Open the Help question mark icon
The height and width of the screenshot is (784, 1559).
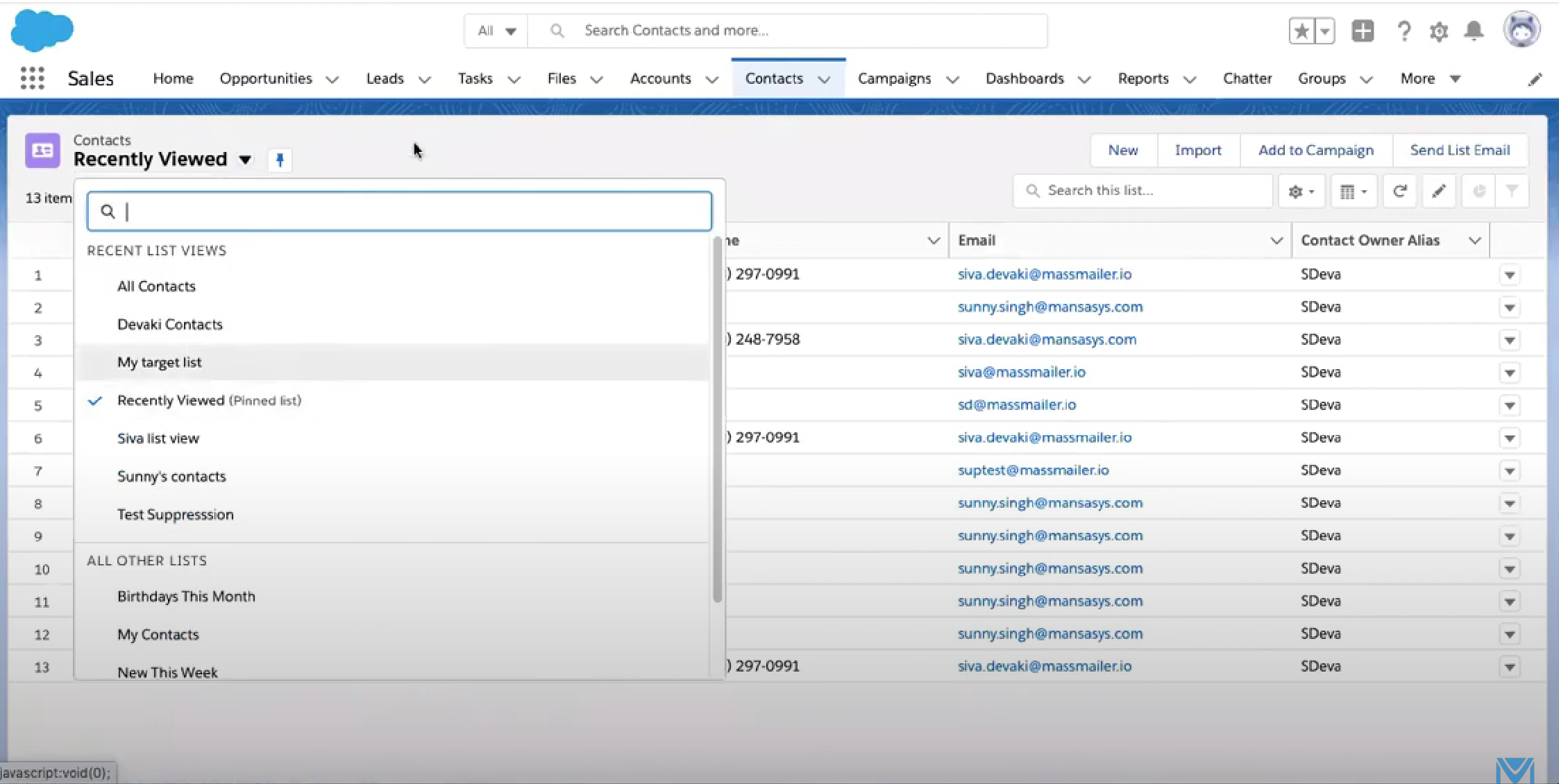click(x=1404, y=31)
